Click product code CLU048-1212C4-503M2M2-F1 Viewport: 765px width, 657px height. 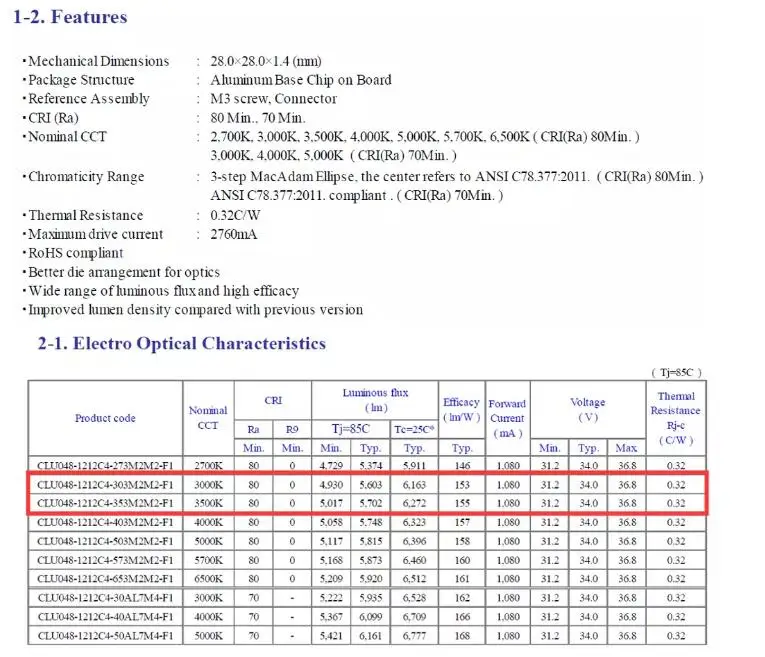pos(105,541)
